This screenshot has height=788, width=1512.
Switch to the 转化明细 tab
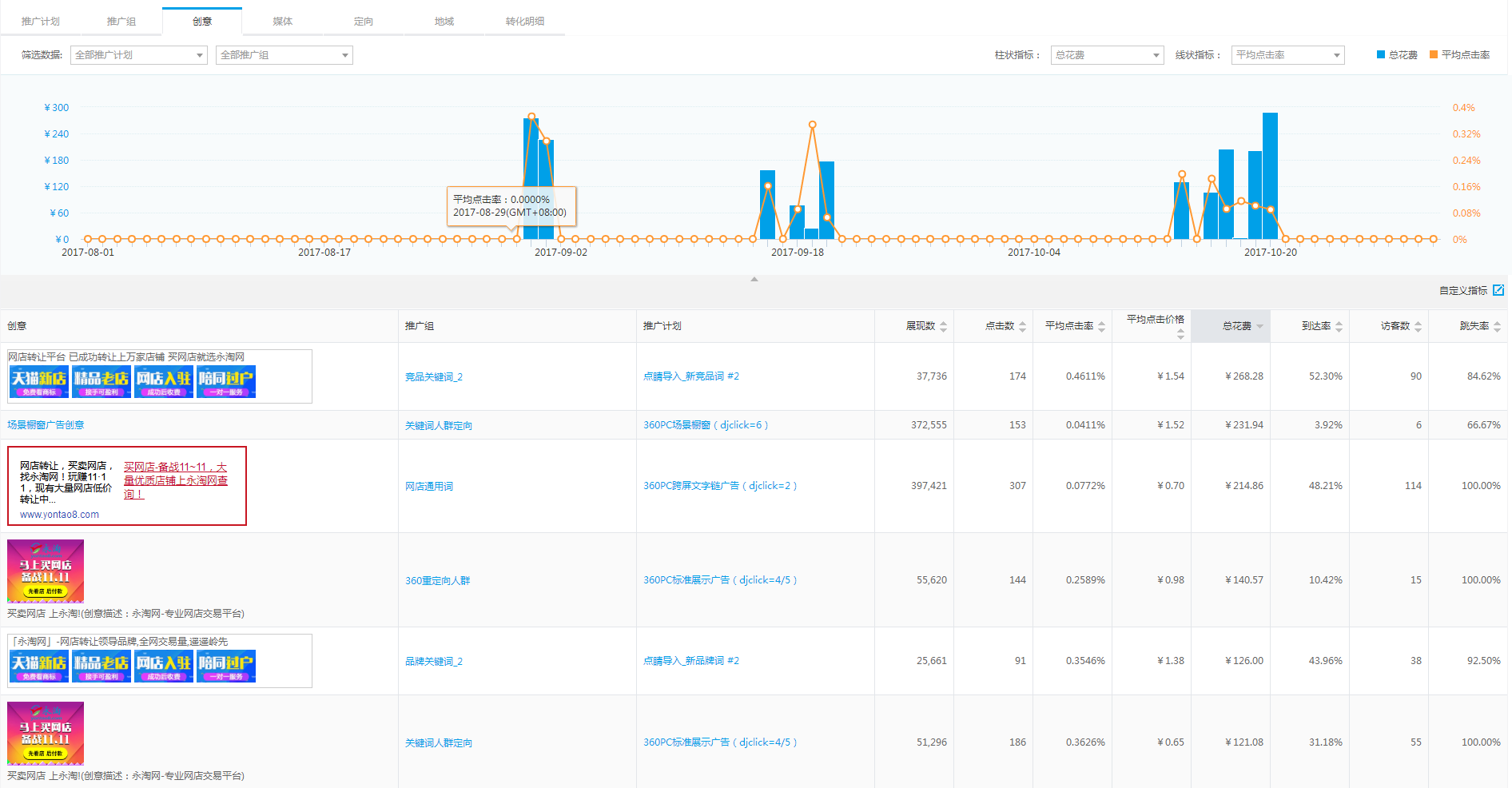pyautogui.click(x=524, y=22)
